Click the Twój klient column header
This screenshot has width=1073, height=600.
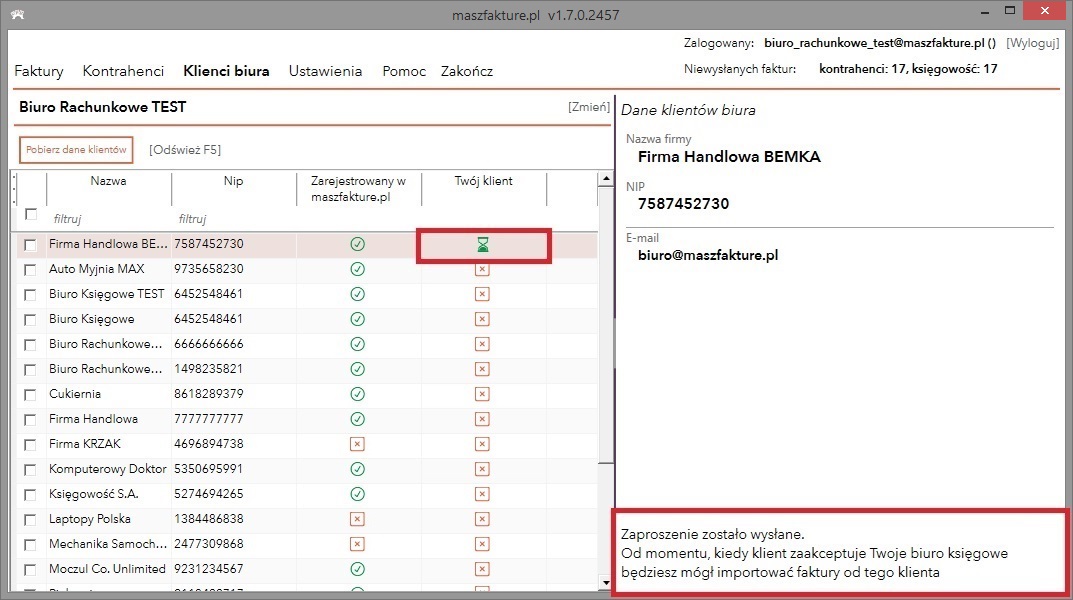click(483, 181)
